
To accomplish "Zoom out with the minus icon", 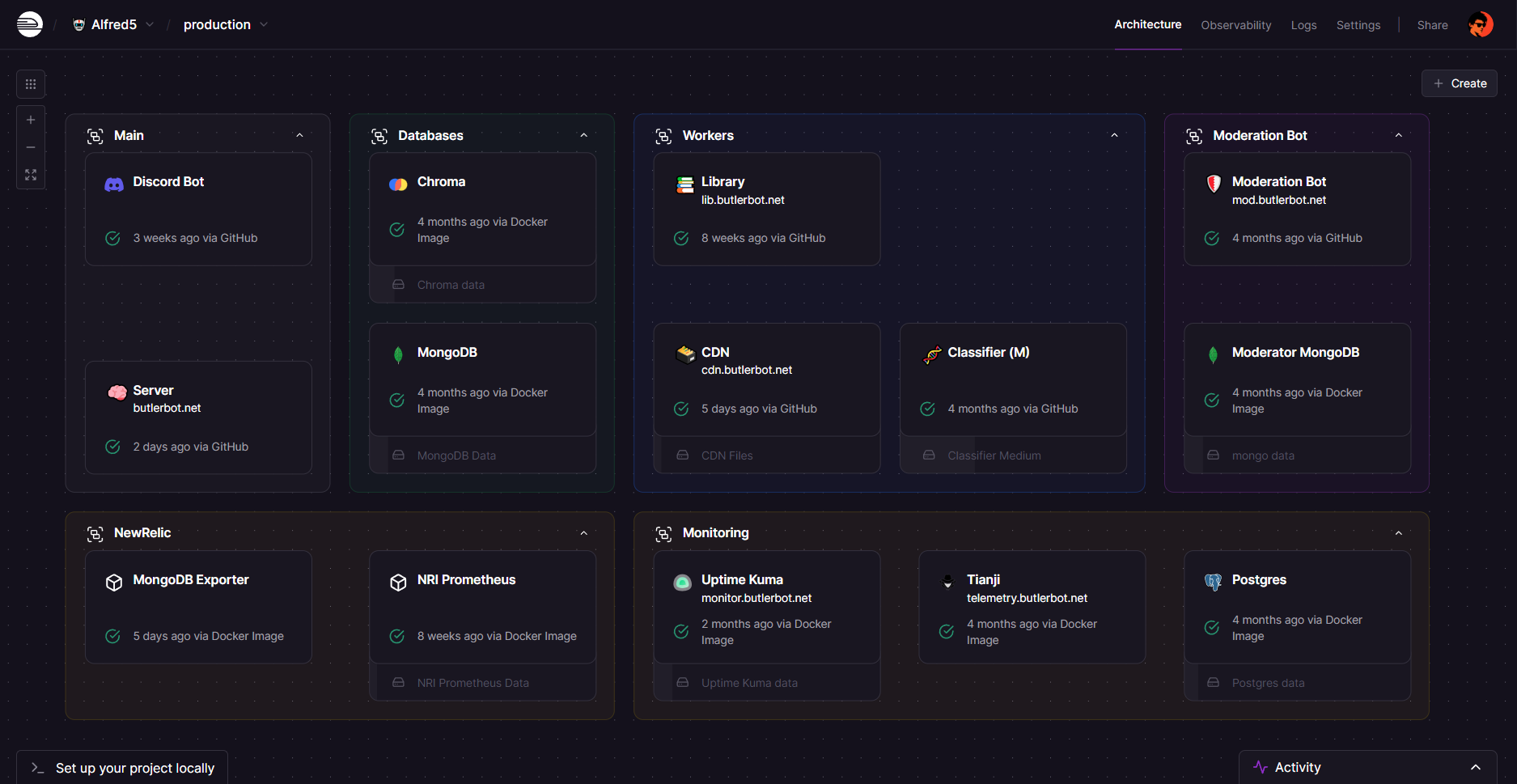I will point(31,147).
